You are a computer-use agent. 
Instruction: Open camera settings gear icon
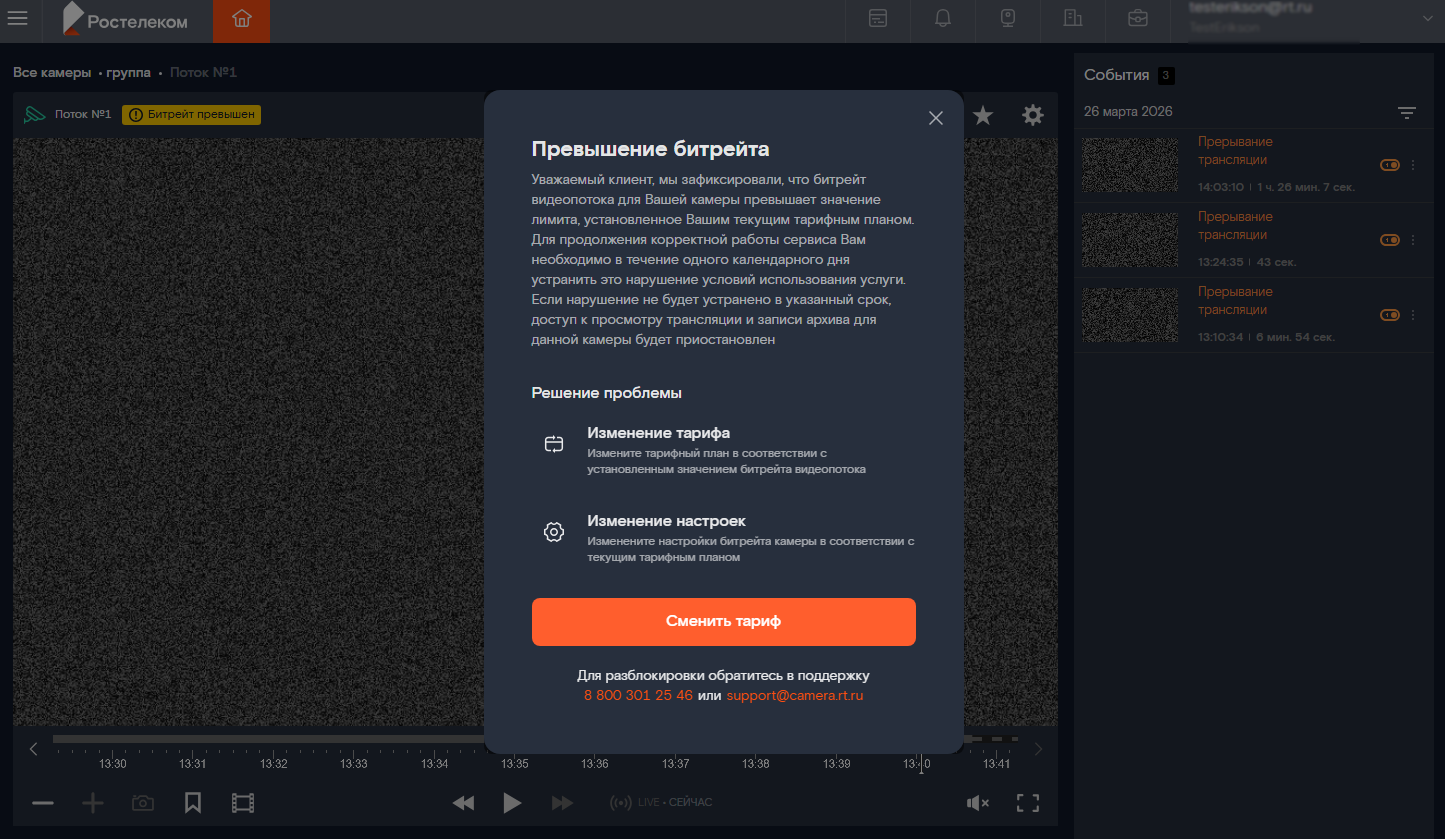pyautogui.click(x=1032, y=116)
